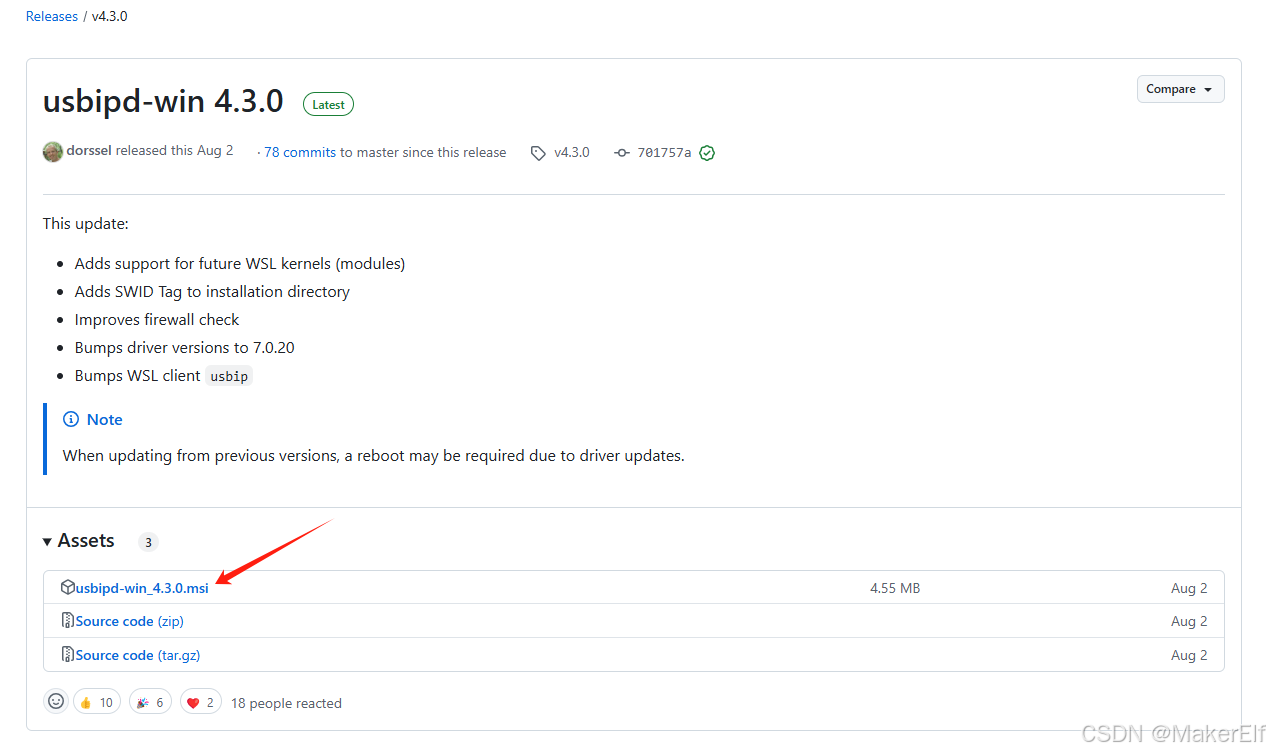The image size is (1270, 755).
Task: Download Source code (tar.gz)
Action: (138, 655)
